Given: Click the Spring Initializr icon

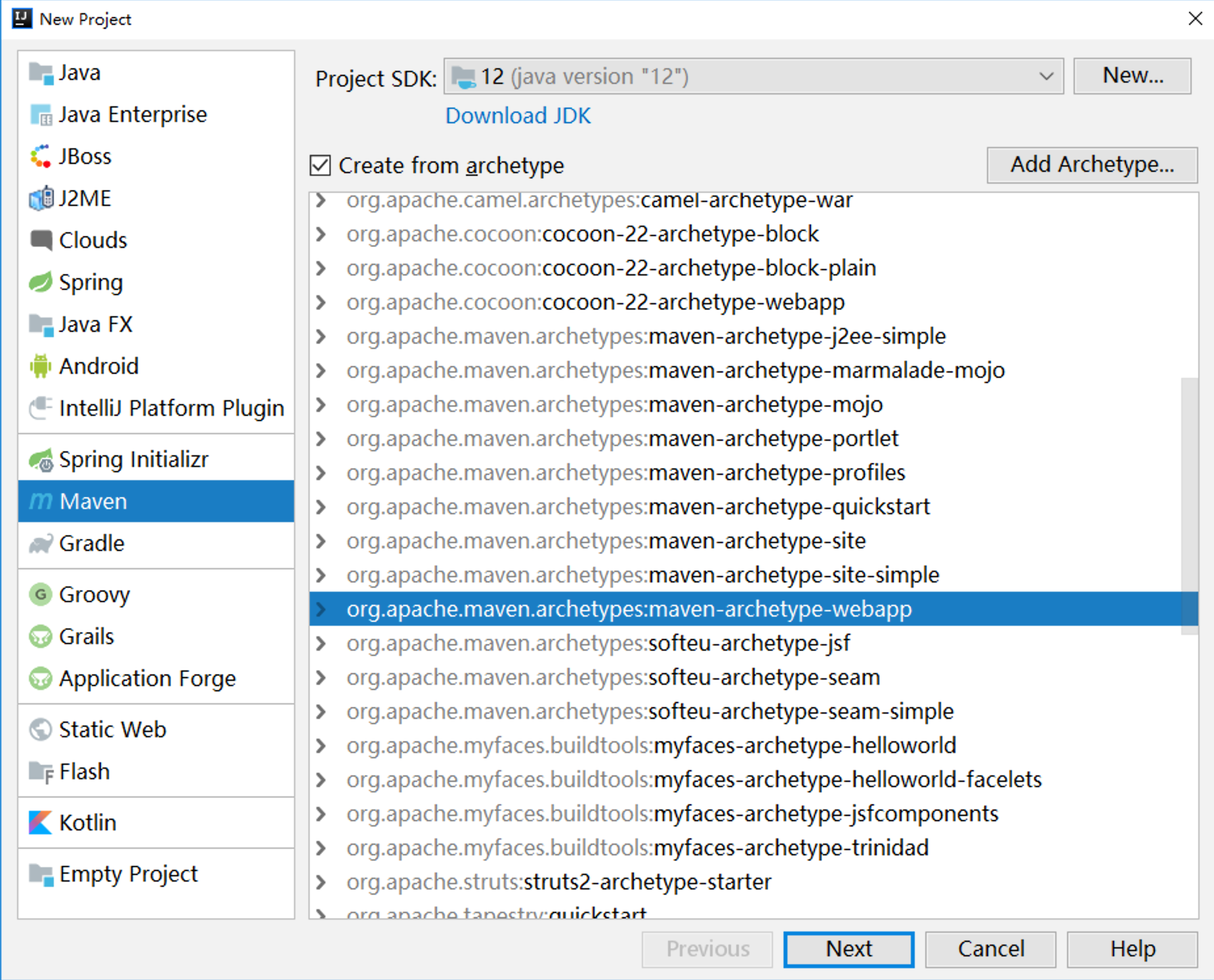Looking at the screenshot, I should click(x=41, y=460).
